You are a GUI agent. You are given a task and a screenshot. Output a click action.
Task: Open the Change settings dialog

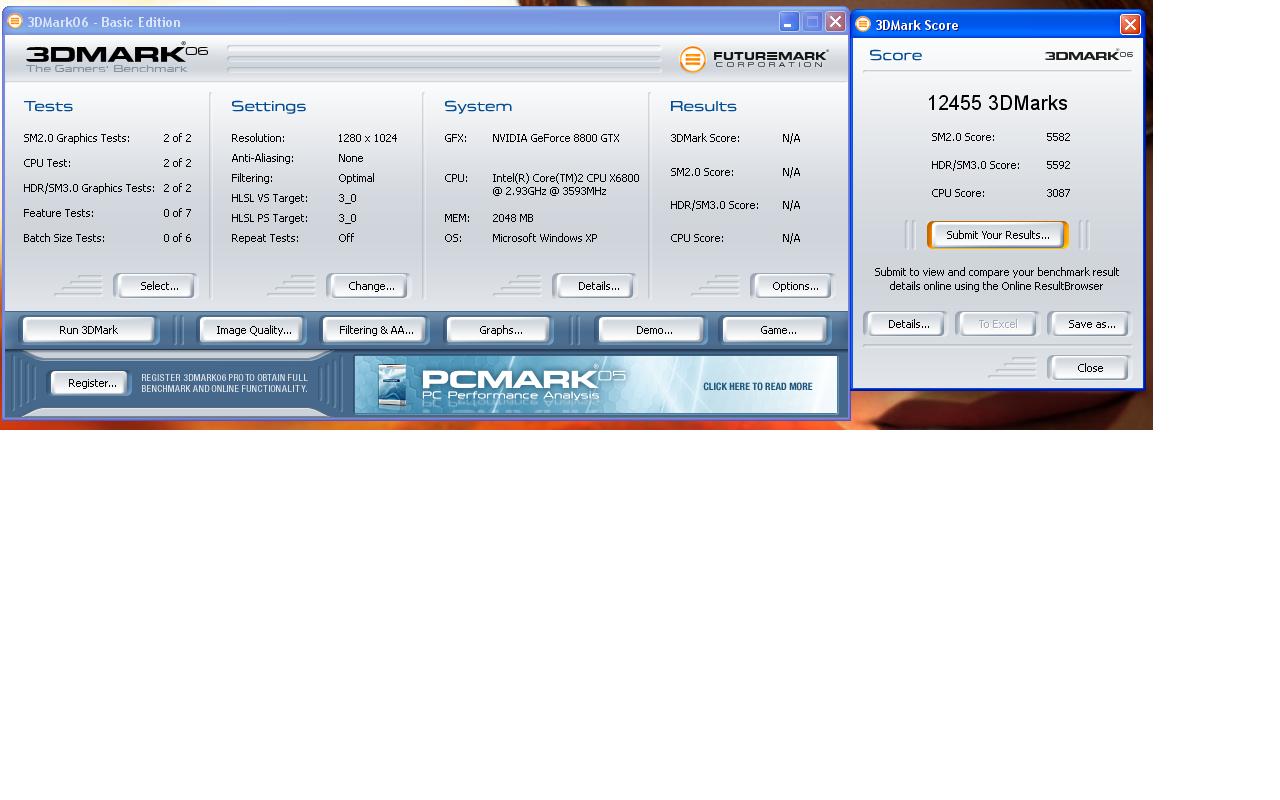(369, 286)
